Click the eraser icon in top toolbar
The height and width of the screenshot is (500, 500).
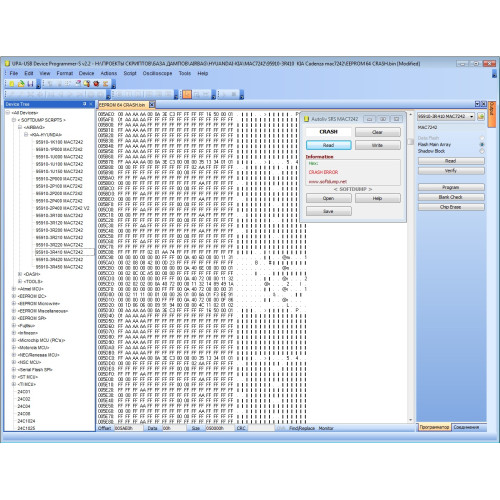point(78,84)
